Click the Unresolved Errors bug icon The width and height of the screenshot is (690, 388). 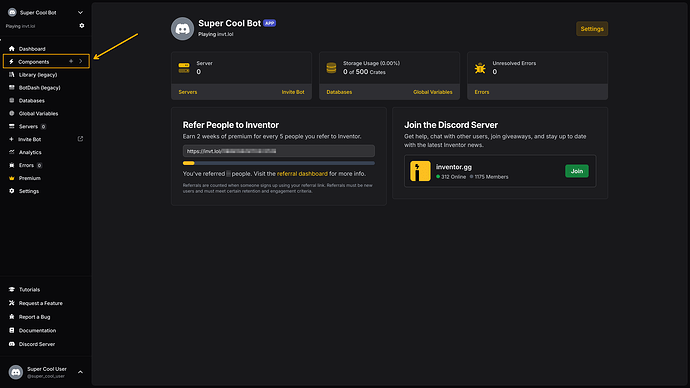pyautogui.click(x=480, y=68)
